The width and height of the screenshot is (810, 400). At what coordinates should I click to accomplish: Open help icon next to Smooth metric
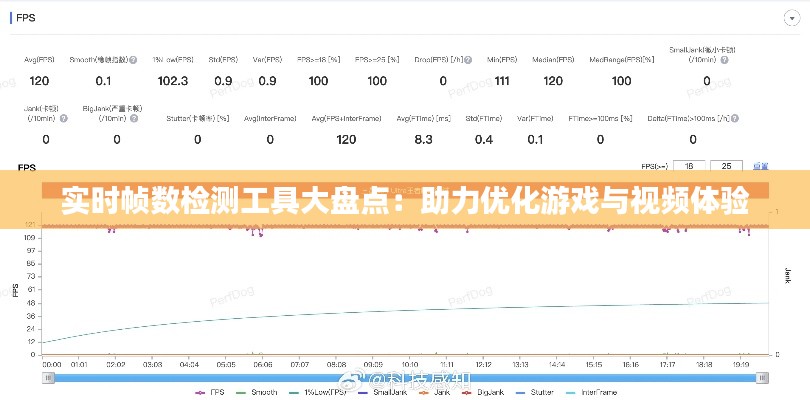point(133,60)
